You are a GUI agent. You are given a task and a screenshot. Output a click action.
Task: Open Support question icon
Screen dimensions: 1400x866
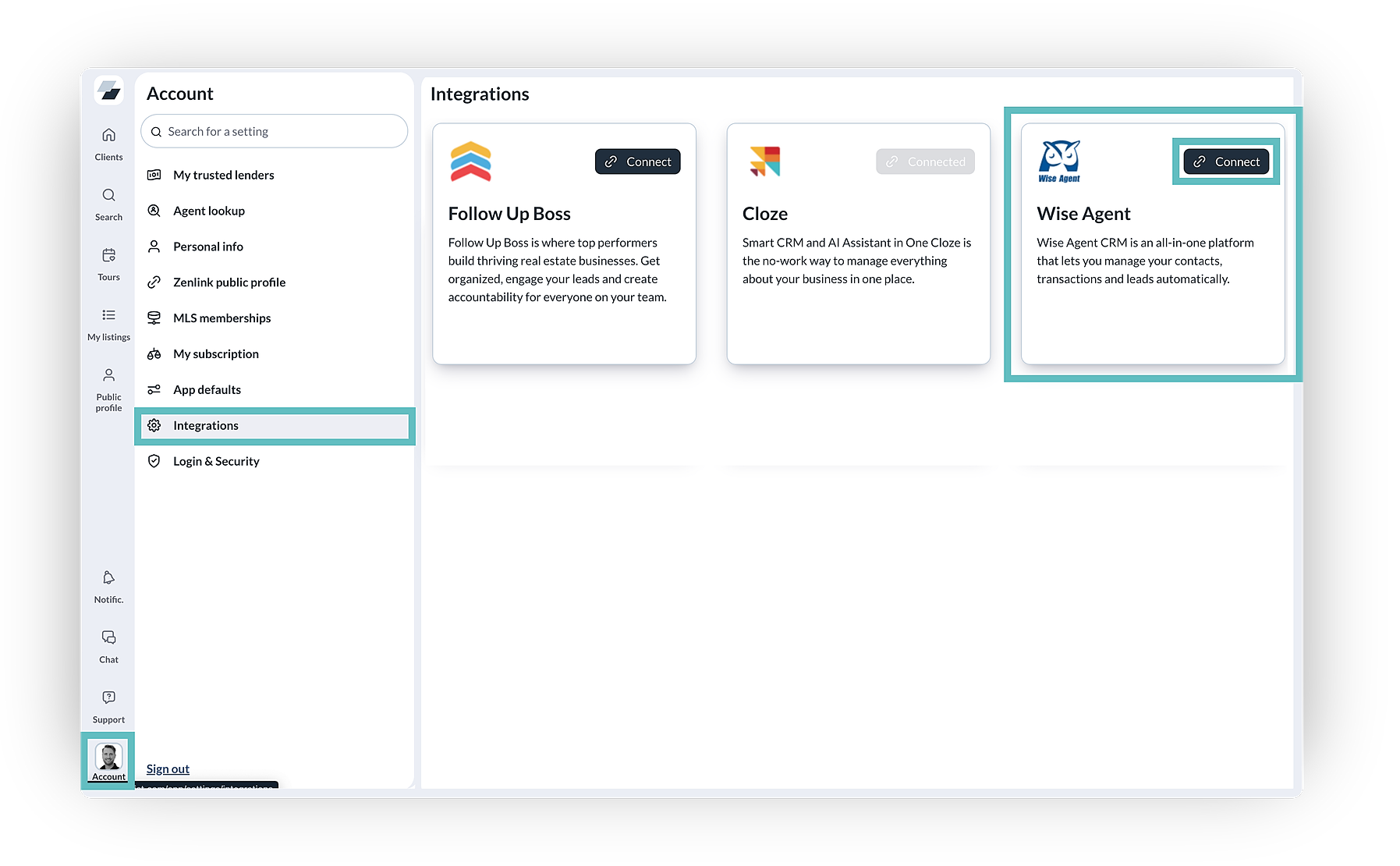point(108,697)
